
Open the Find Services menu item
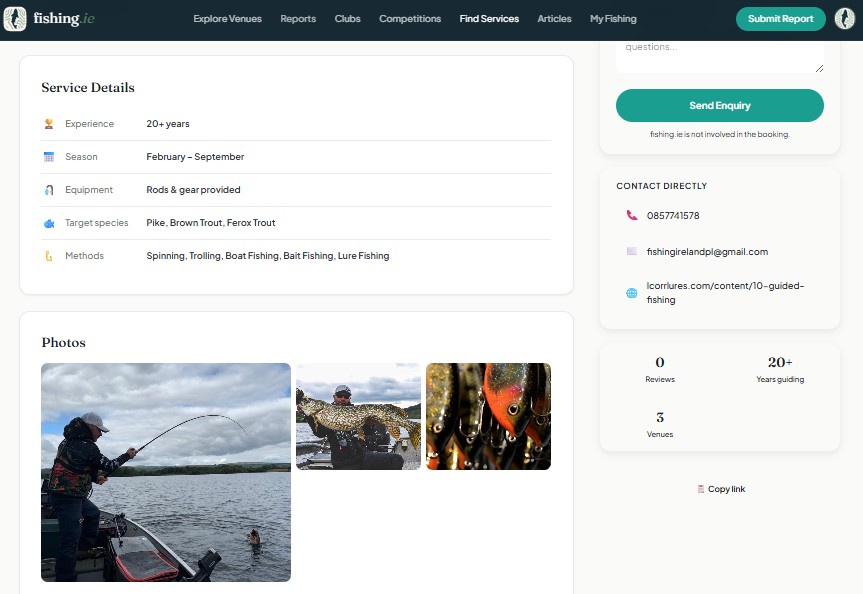pyautogui.click(x=489, y=18)
